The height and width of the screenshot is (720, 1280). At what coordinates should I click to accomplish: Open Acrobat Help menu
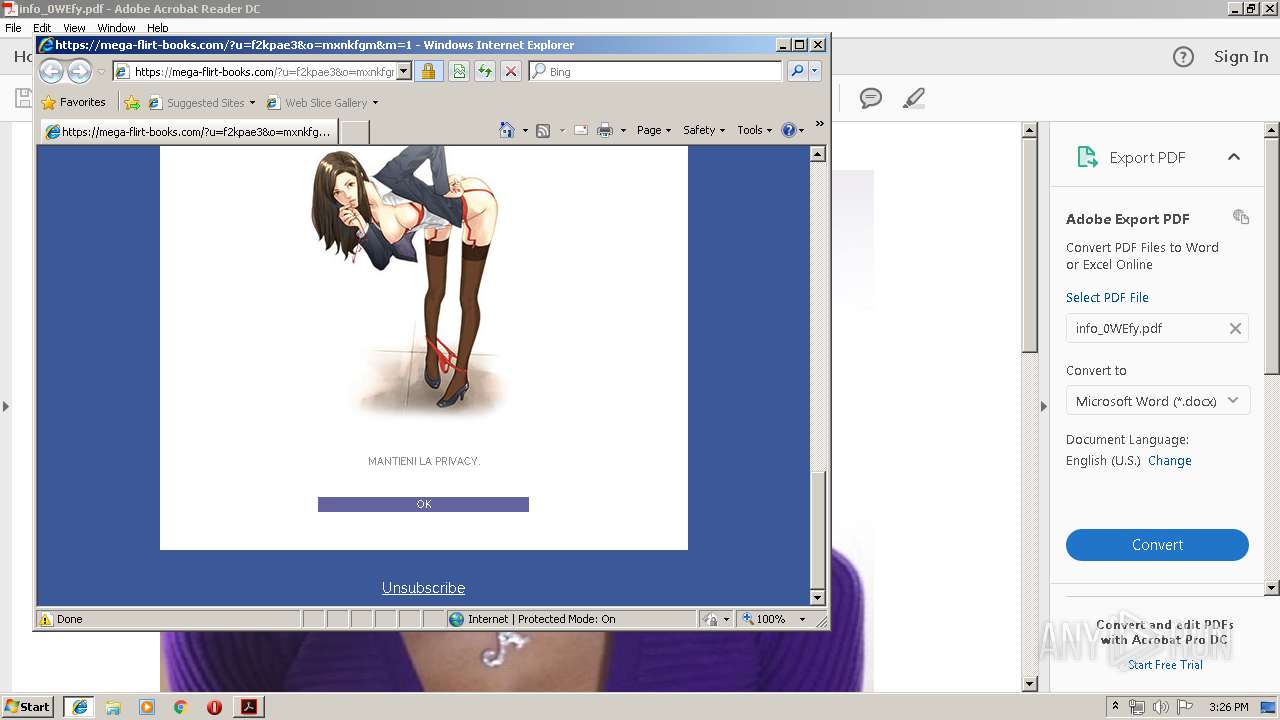point(158,28)
